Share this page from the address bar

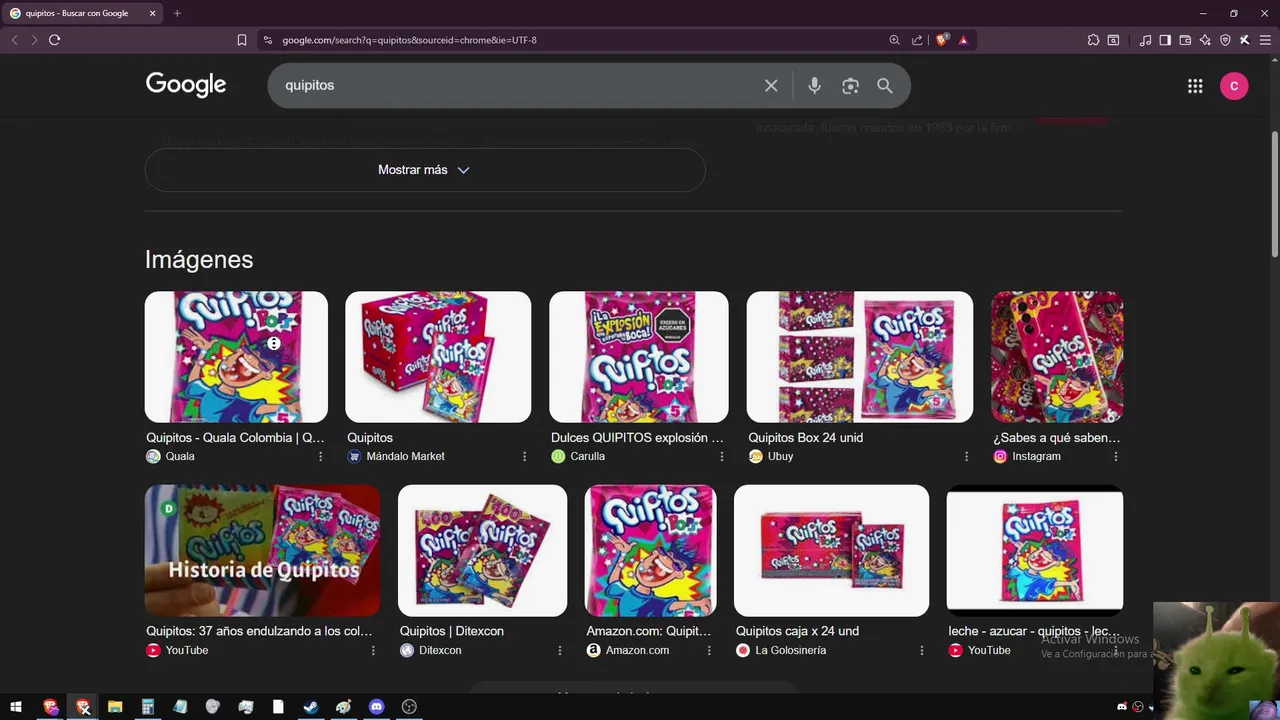click(x=917, y=40)
